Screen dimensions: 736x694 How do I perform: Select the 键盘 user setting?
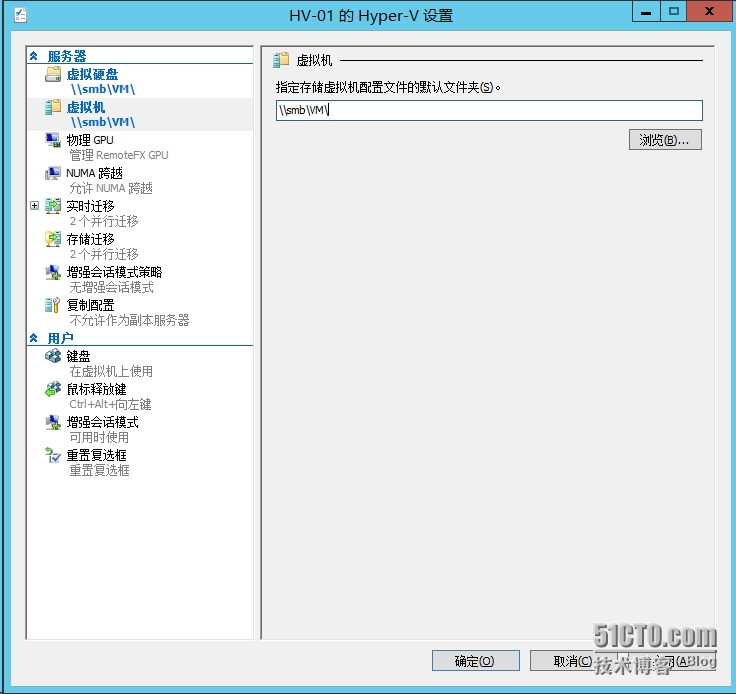tap(78, 356)
